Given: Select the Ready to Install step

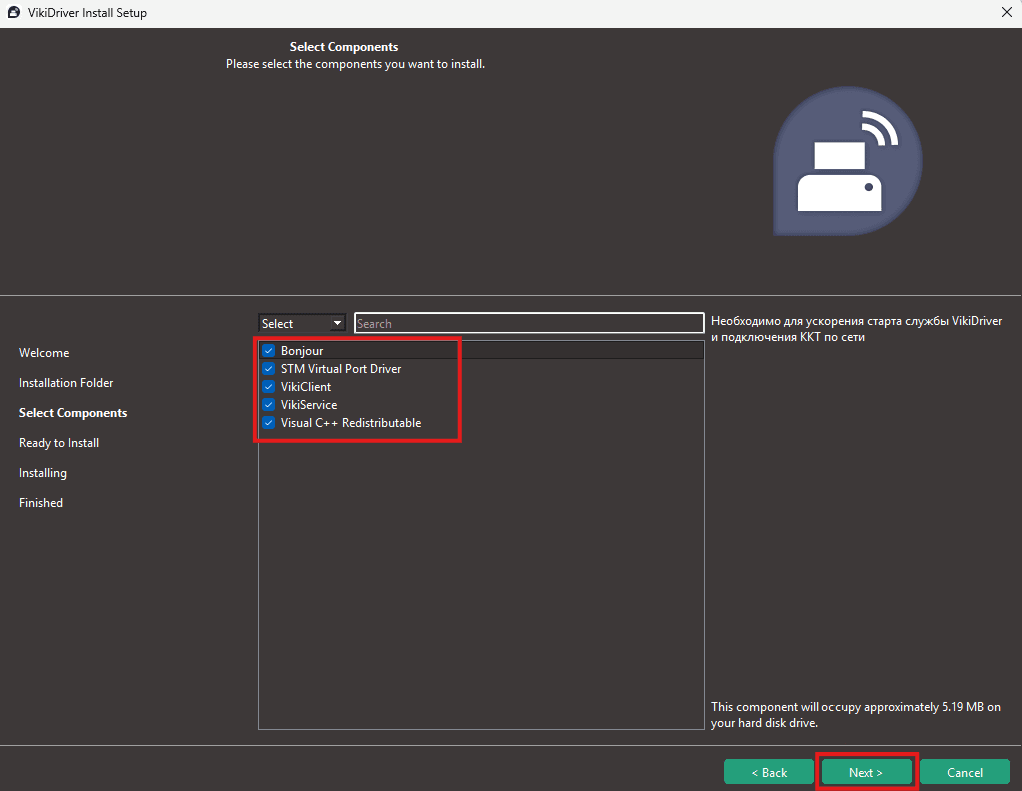Looking at the screenshot, I should [59, 442].
